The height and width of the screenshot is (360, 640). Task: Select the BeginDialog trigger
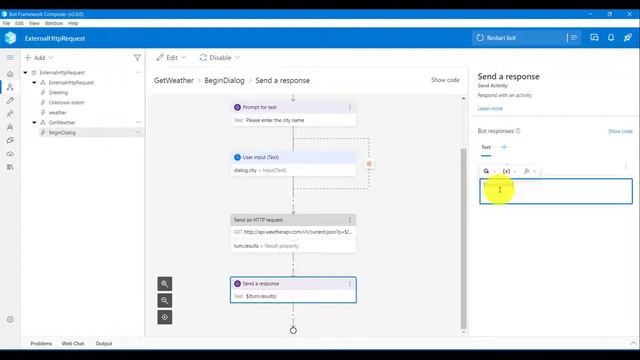[x=62, y=133]
